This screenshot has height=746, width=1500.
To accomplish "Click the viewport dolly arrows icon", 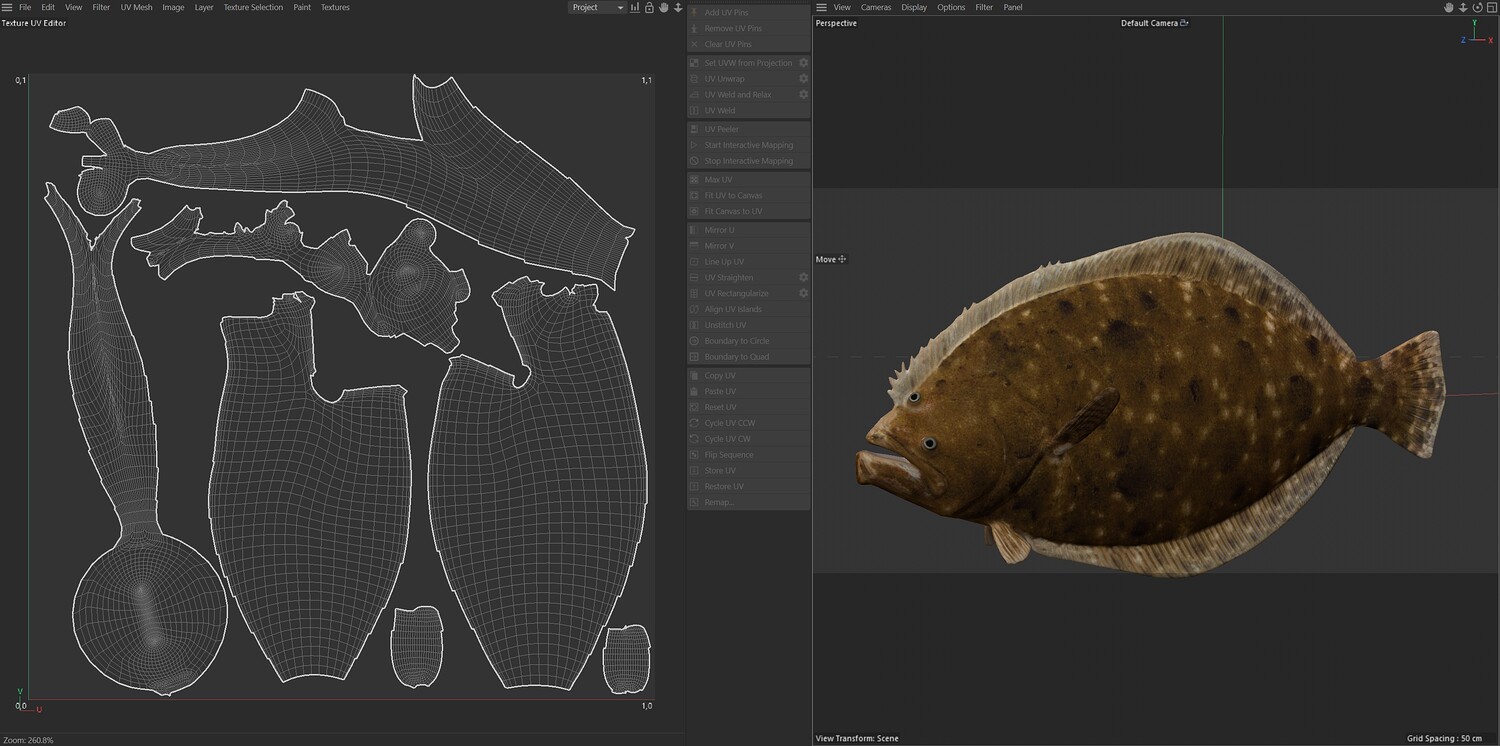I will [x=1463, y=7].
